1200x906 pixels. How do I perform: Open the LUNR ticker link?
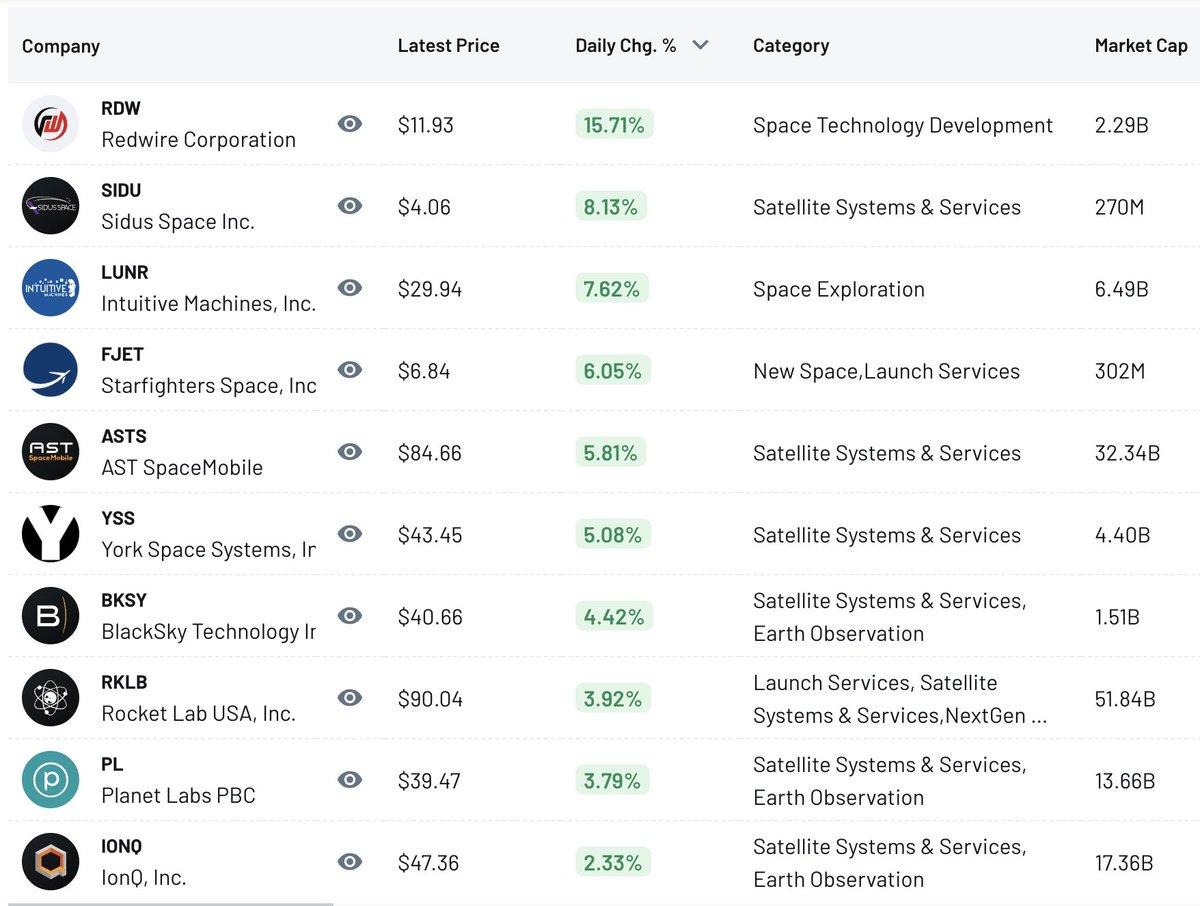tap(125, 272)
